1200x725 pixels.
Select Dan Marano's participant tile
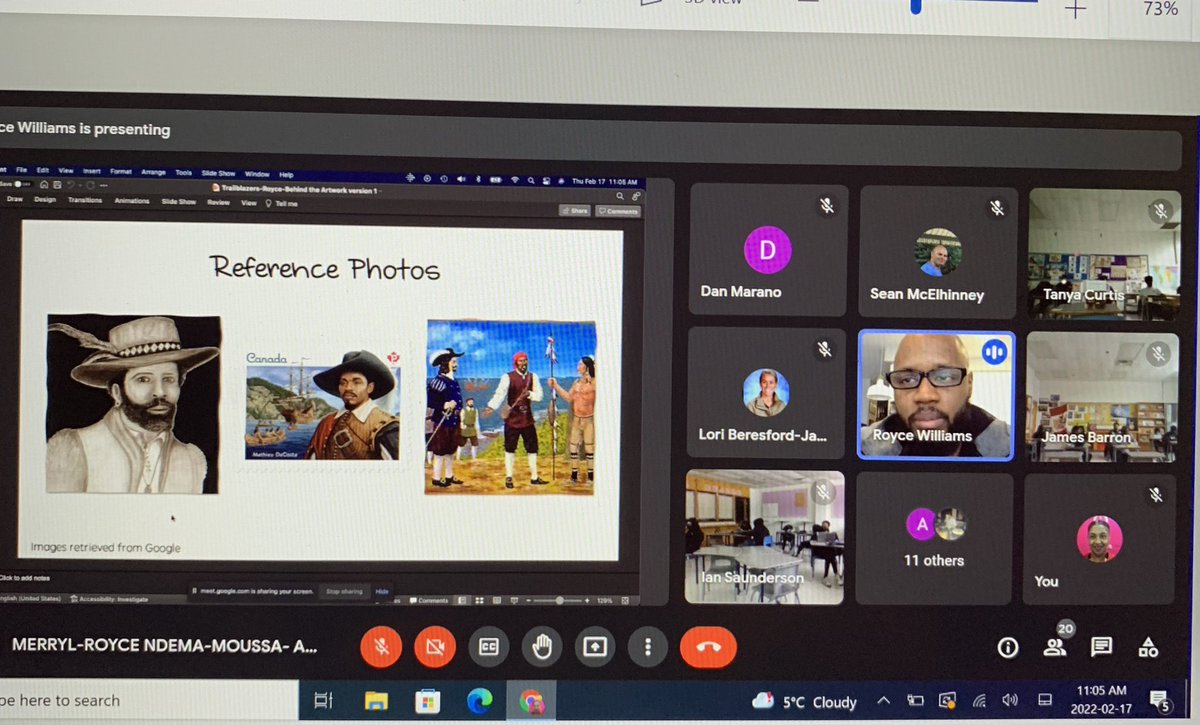click(767, 251)
